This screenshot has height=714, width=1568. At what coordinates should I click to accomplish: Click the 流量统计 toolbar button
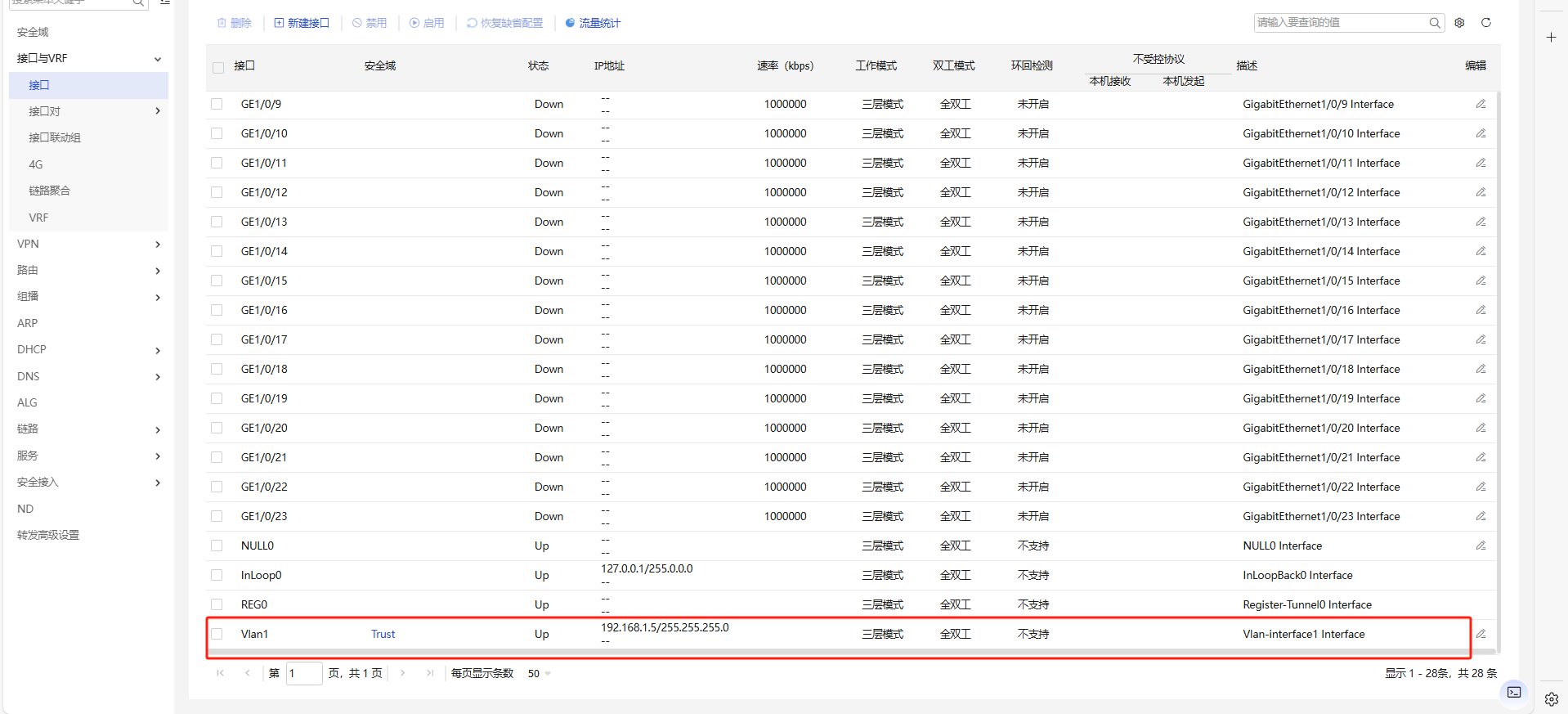(593, 23)
